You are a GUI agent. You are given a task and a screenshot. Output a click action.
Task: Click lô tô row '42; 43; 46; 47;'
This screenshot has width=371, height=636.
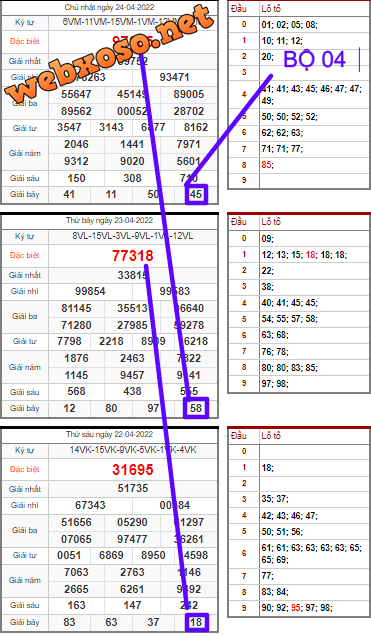[290, 516]
